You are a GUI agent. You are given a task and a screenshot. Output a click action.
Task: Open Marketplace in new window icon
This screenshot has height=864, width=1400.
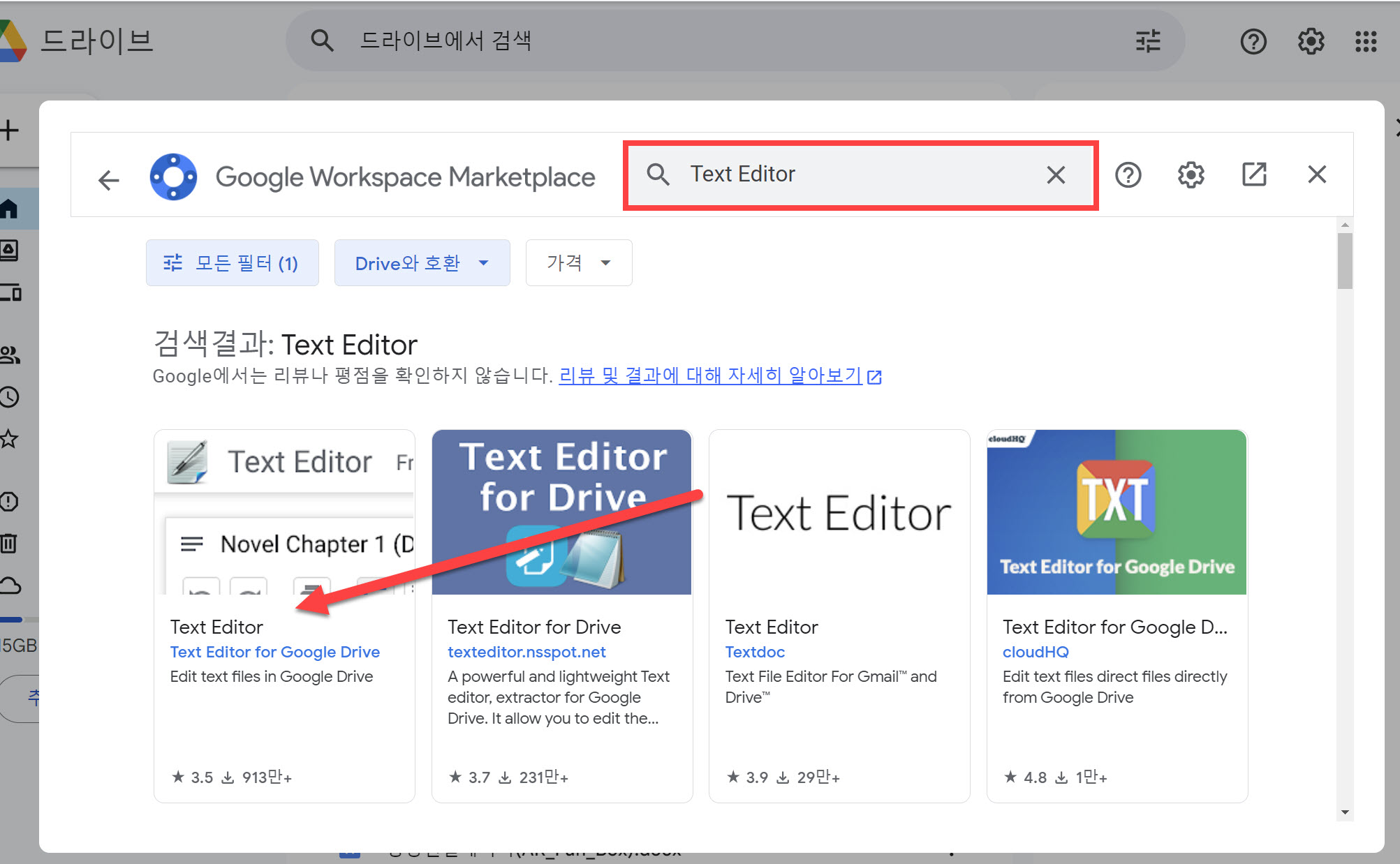pyautogui.click(x=1254, y=174)
